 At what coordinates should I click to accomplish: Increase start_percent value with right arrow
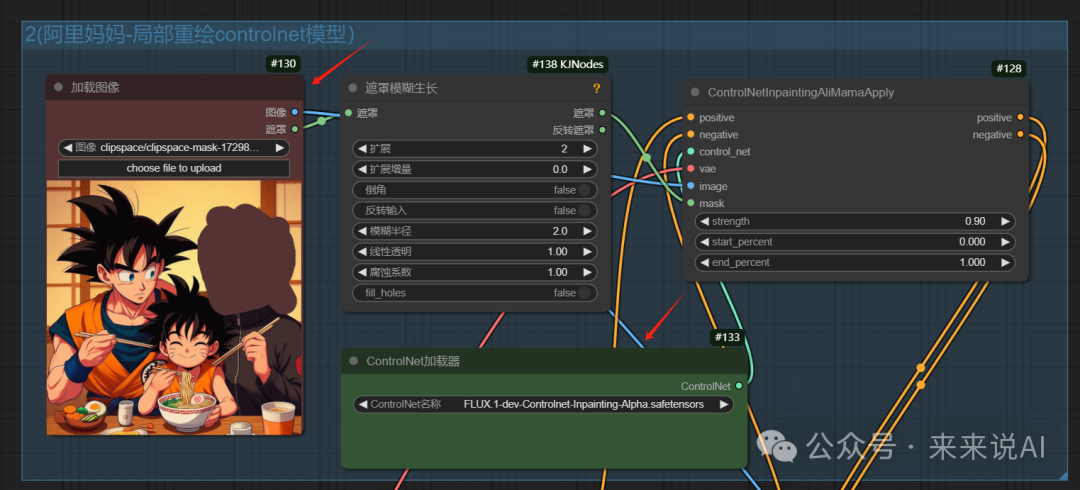(1005, 242)
